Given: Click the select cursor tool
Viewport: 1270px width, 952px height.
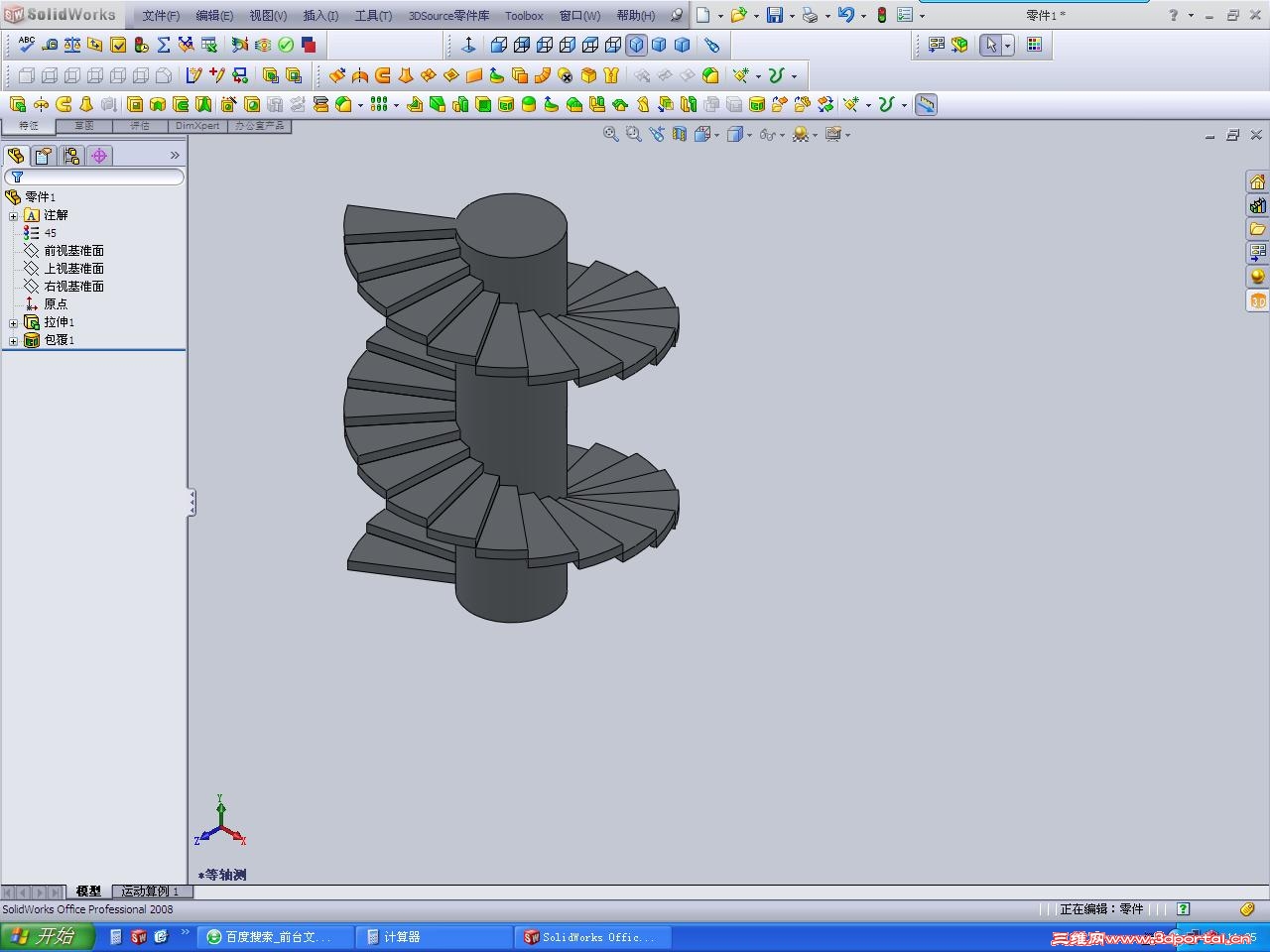Looking at the screenshot, I should point(990,45).
